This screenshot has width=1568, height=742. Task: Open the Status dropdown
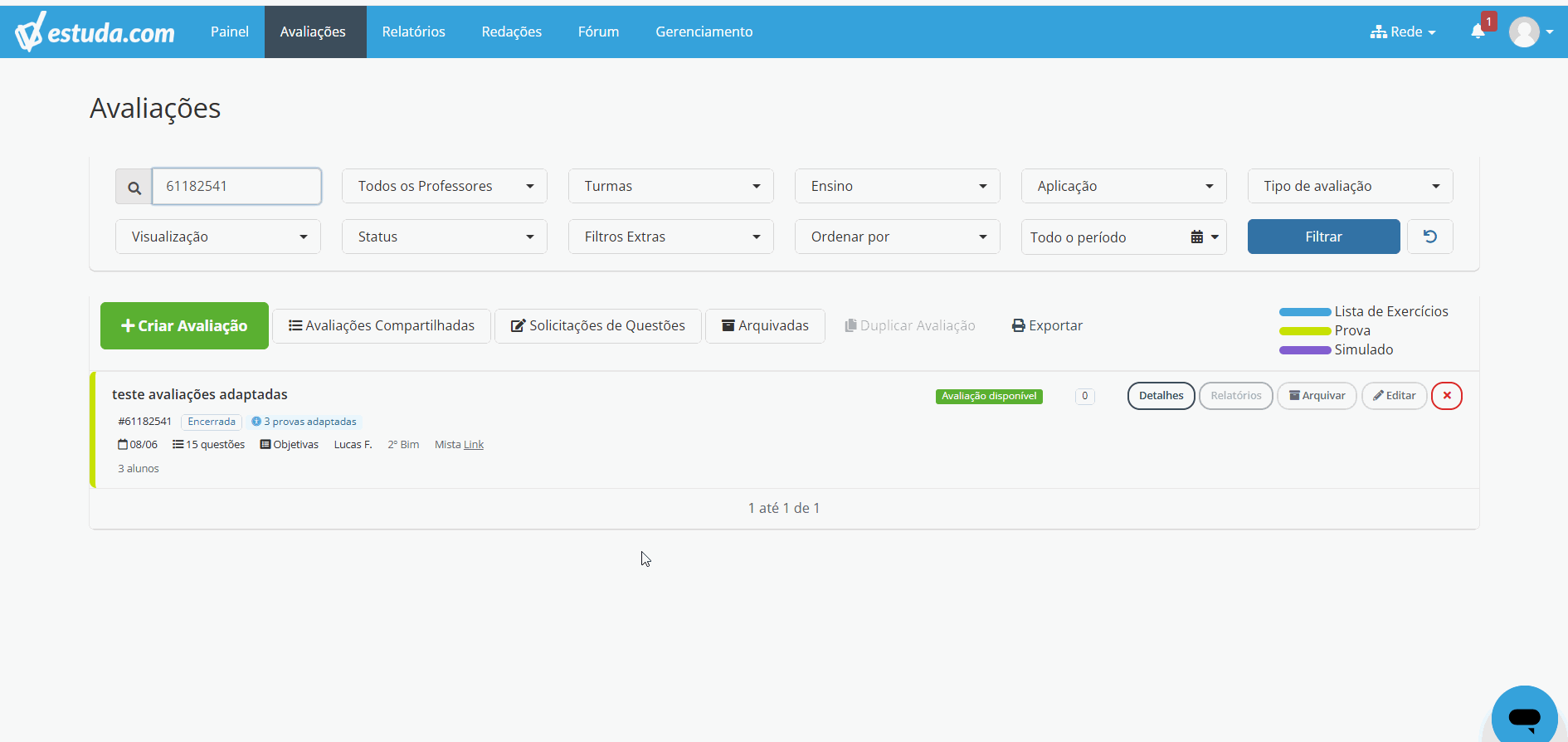tap(445, 237)
